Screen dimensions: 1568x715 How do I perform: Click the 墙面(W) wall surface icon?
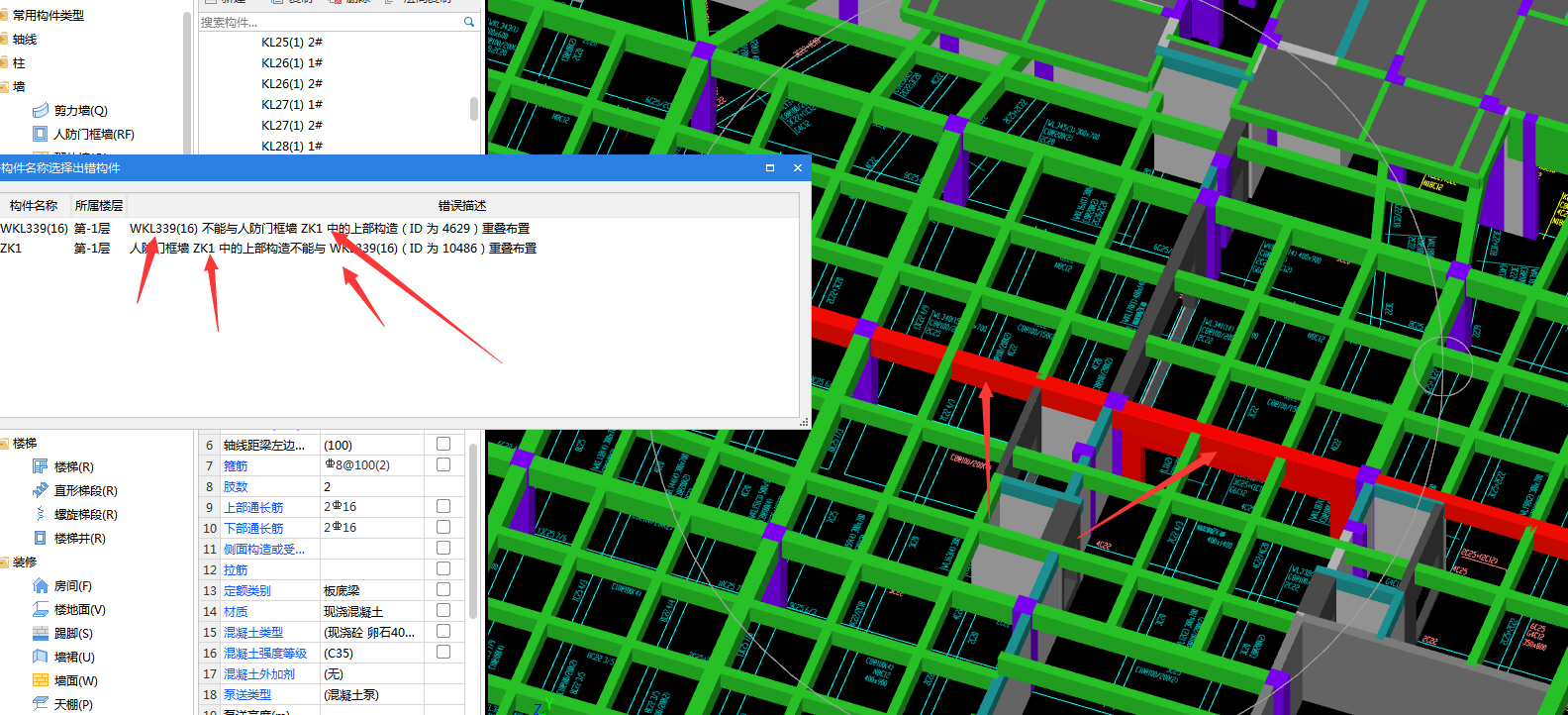41,680
